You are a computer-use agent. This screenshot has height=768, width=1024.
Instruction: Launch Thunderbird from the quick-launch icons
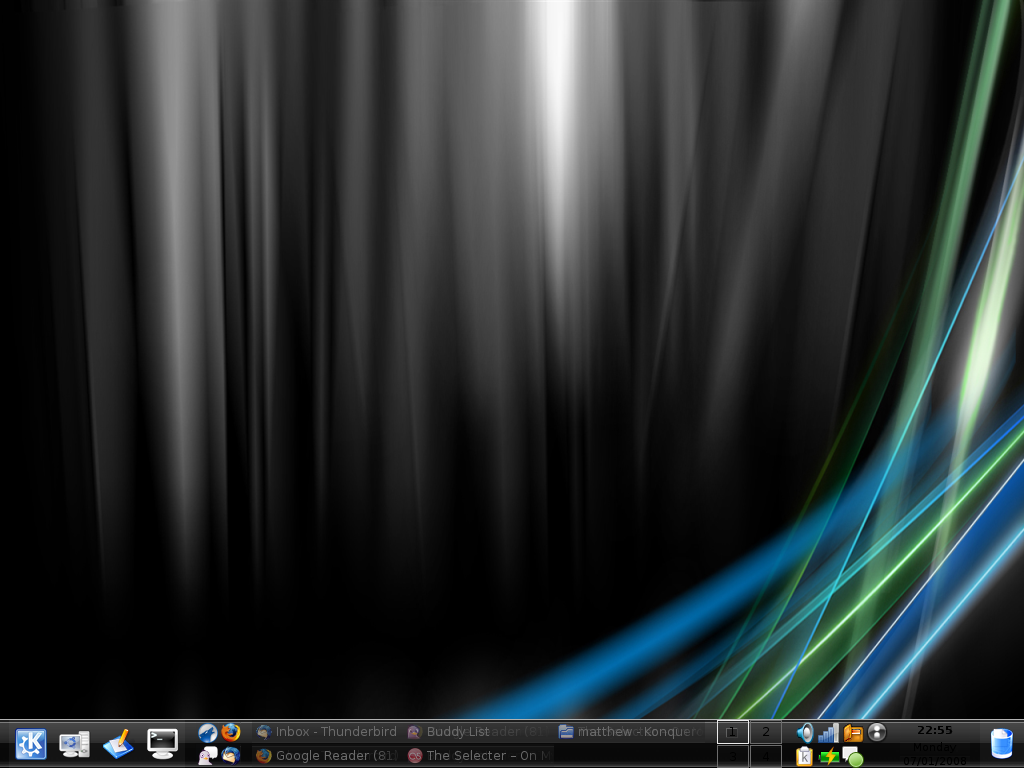231,756
